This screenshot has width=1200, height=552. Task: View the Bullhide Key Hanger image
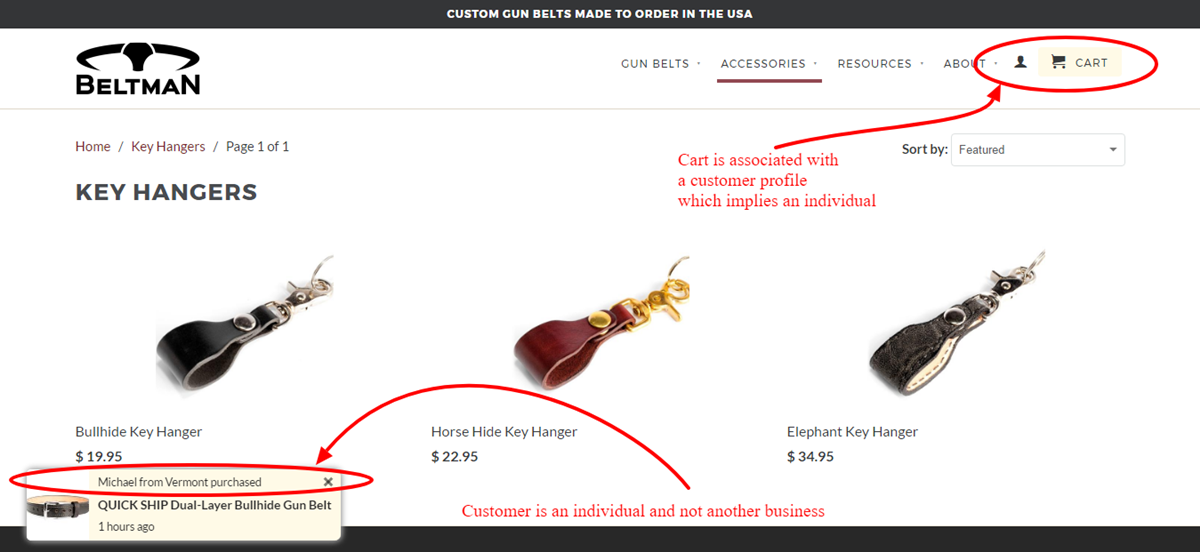click(x=244, y=323)
